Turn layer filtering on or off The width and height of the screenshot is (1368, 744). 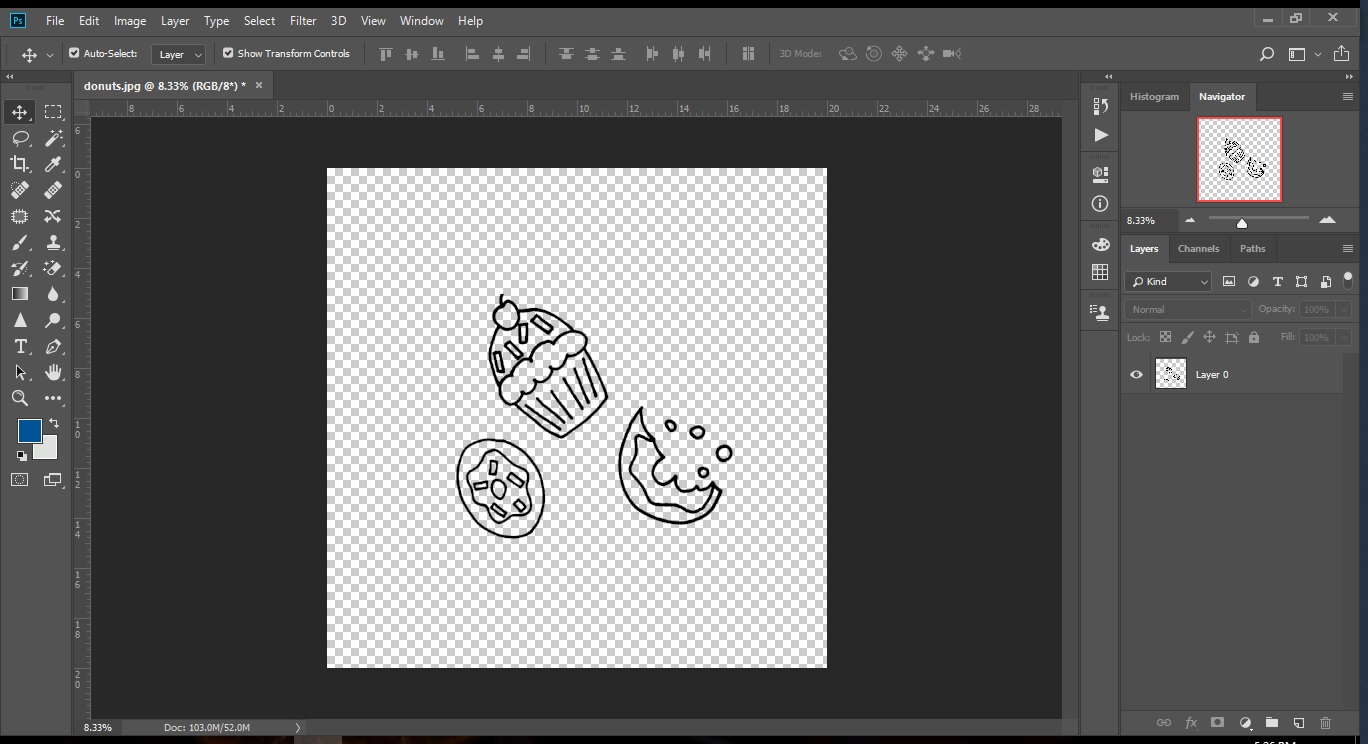1348,279
